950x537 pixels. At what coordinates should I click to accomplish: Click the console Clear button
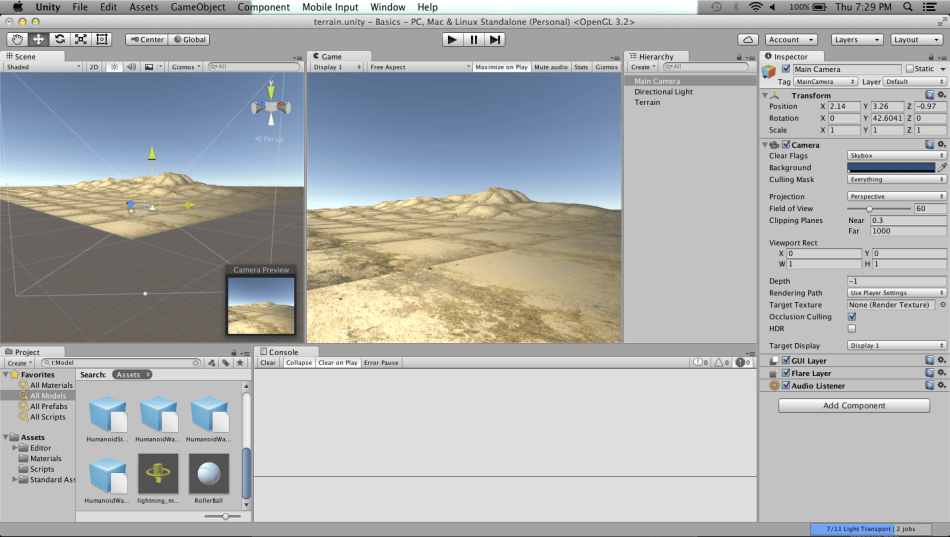point(268,362)
